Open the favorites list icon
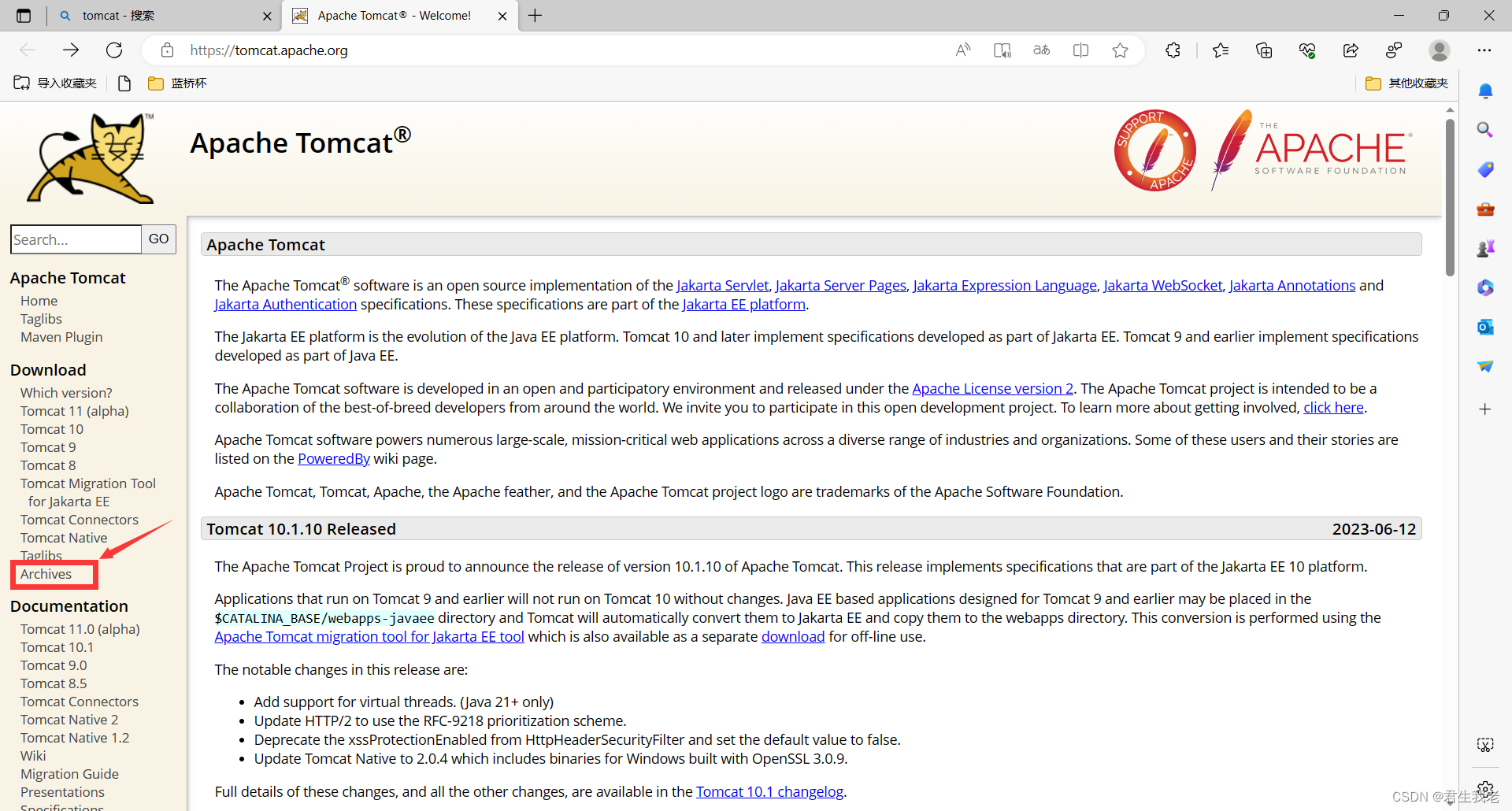The image size is (1512, 811). click(1221, 50)
